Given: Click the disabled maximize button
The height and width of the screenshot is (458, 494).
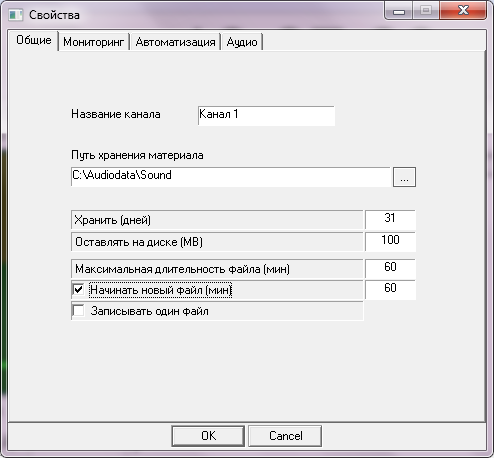Looking at the screenshot, I should (x=426, y=11).
